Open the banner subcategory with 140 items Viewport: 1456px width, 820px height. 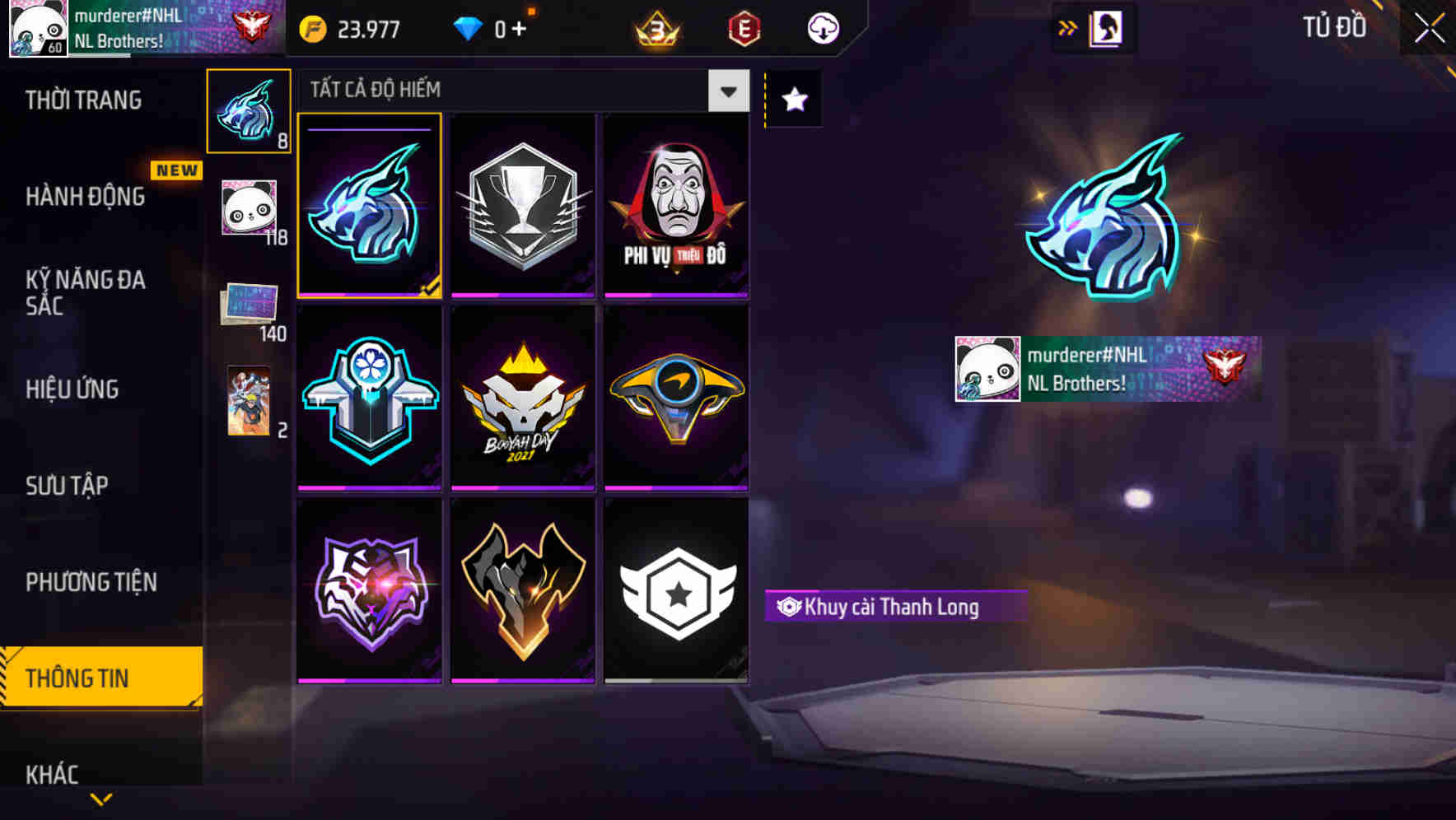pyautogui.click(x=251, y=309)
